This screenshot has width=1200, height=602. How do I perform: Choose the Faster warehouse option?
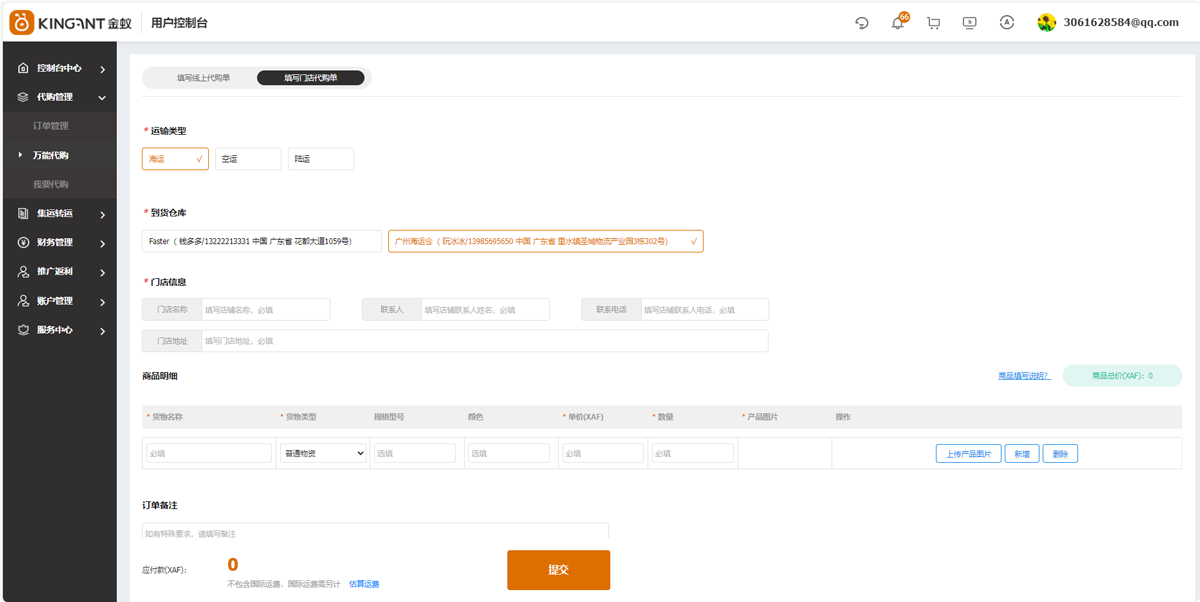tap(261, 241)
